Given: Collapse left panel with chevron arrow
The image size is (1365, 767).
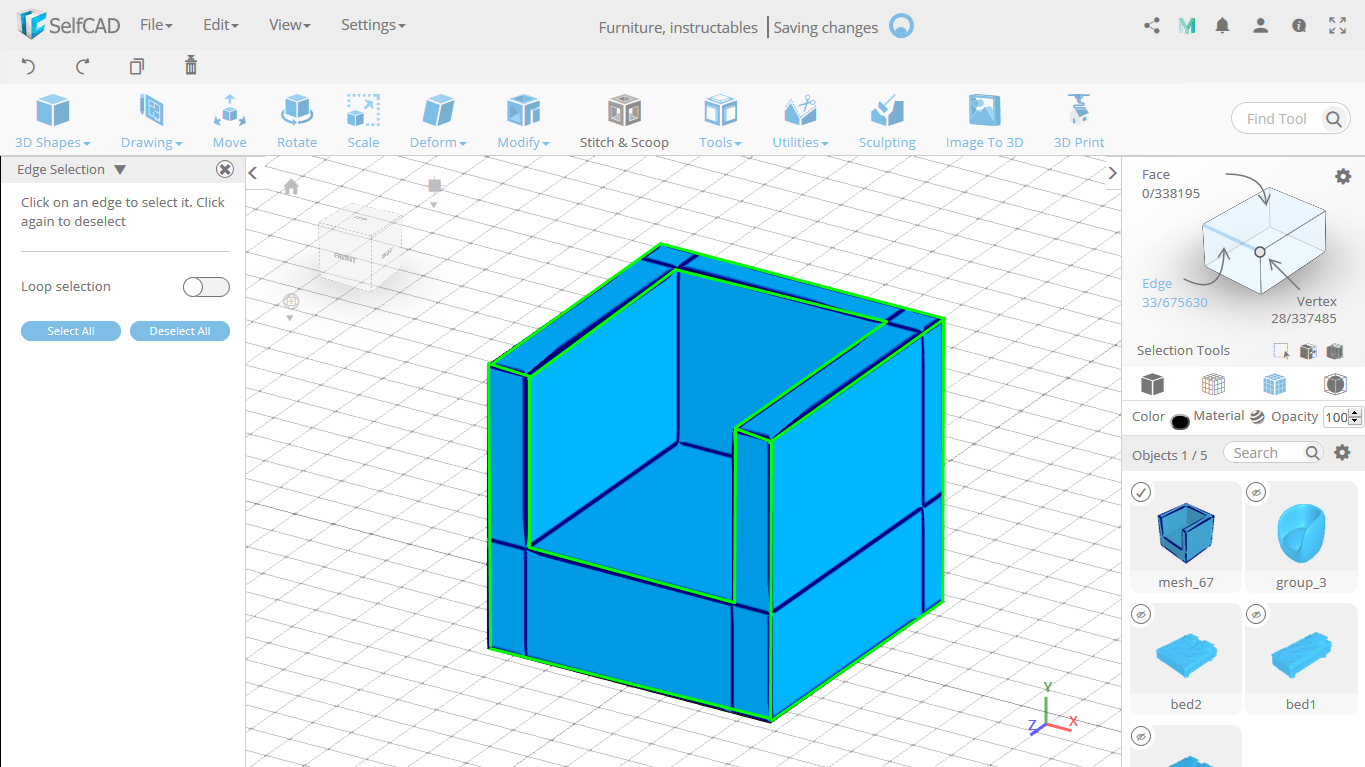Looking at the screenshot, I should click(x=253, y=173).
